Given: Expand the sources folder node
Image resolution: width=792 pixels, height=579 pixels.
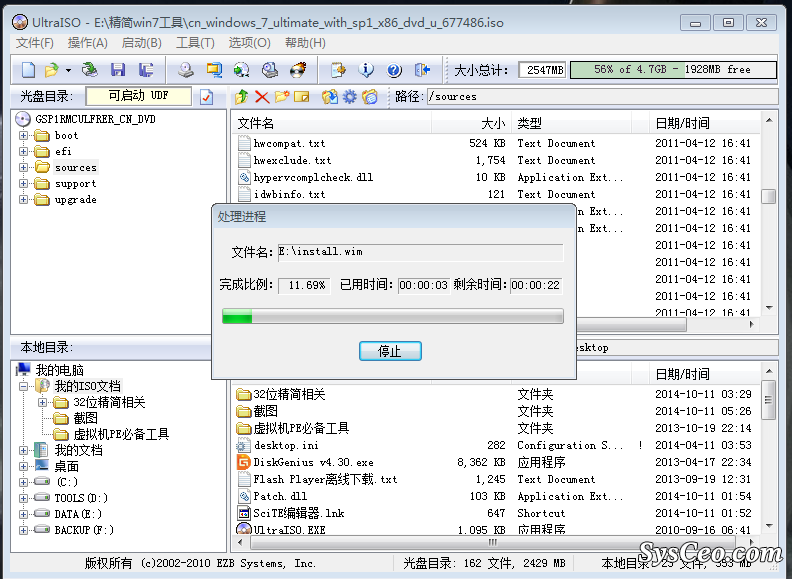Looking at the screenshot, I should click(23, 167).
